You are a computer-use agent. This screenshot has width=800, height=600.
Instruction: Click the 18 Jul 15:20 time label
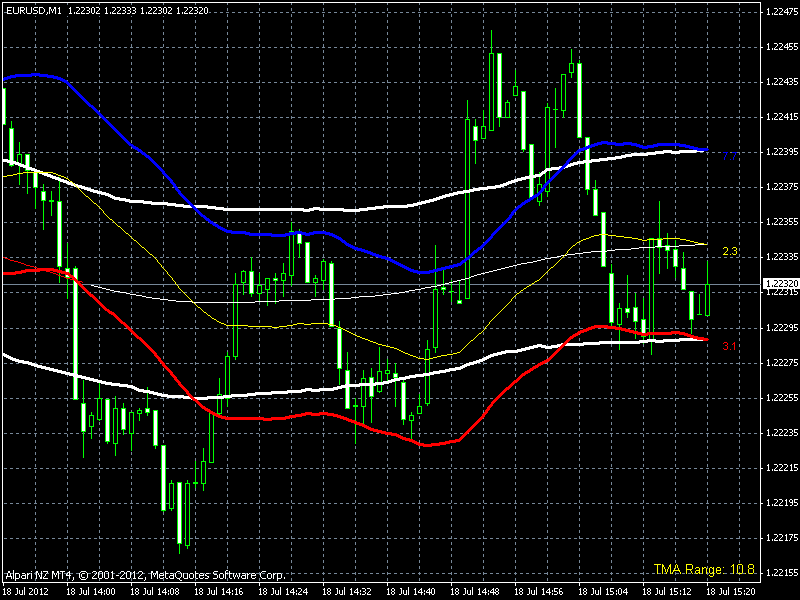731,592
